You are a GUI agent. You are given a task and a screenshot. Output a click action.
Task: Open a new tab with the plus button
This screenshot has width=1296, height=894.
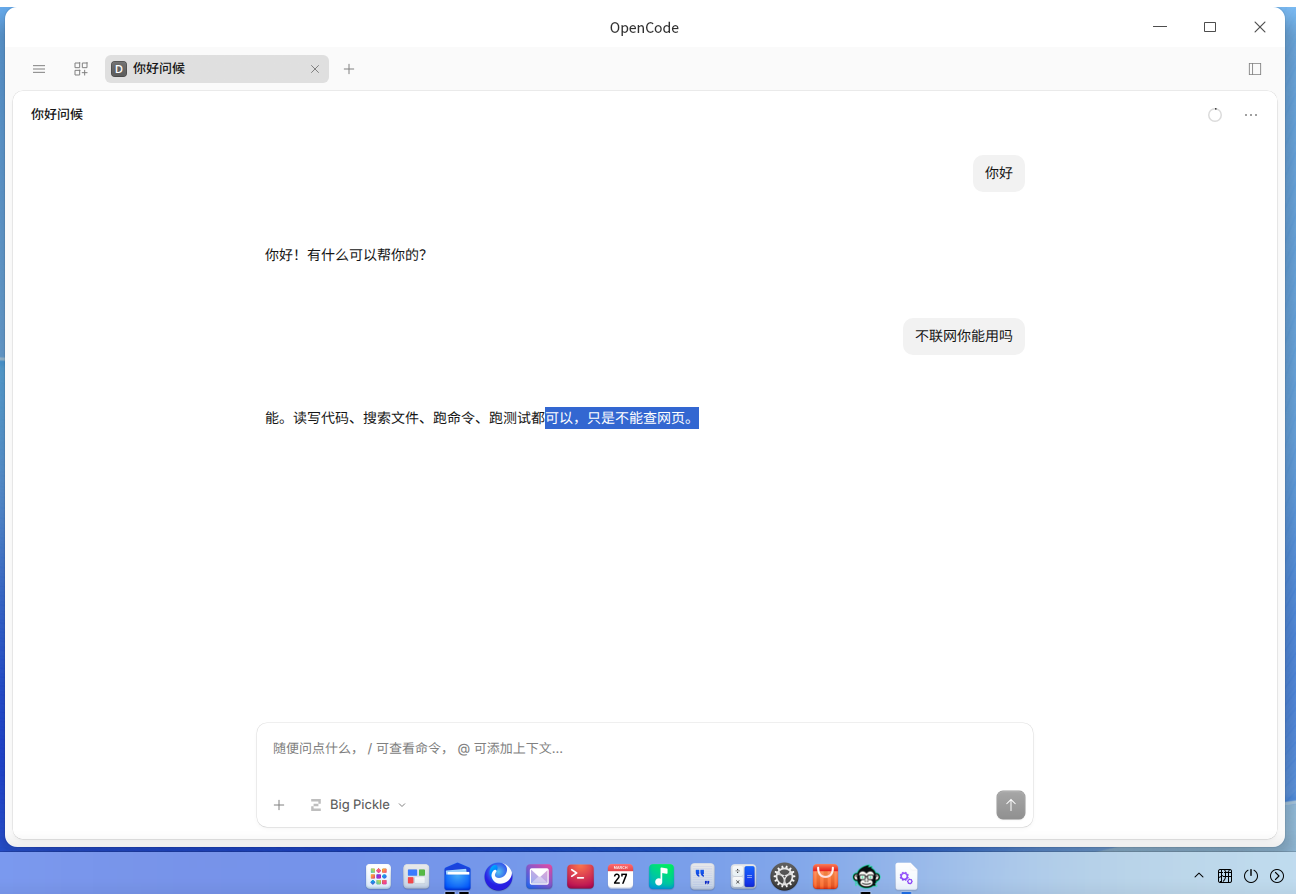349,69
